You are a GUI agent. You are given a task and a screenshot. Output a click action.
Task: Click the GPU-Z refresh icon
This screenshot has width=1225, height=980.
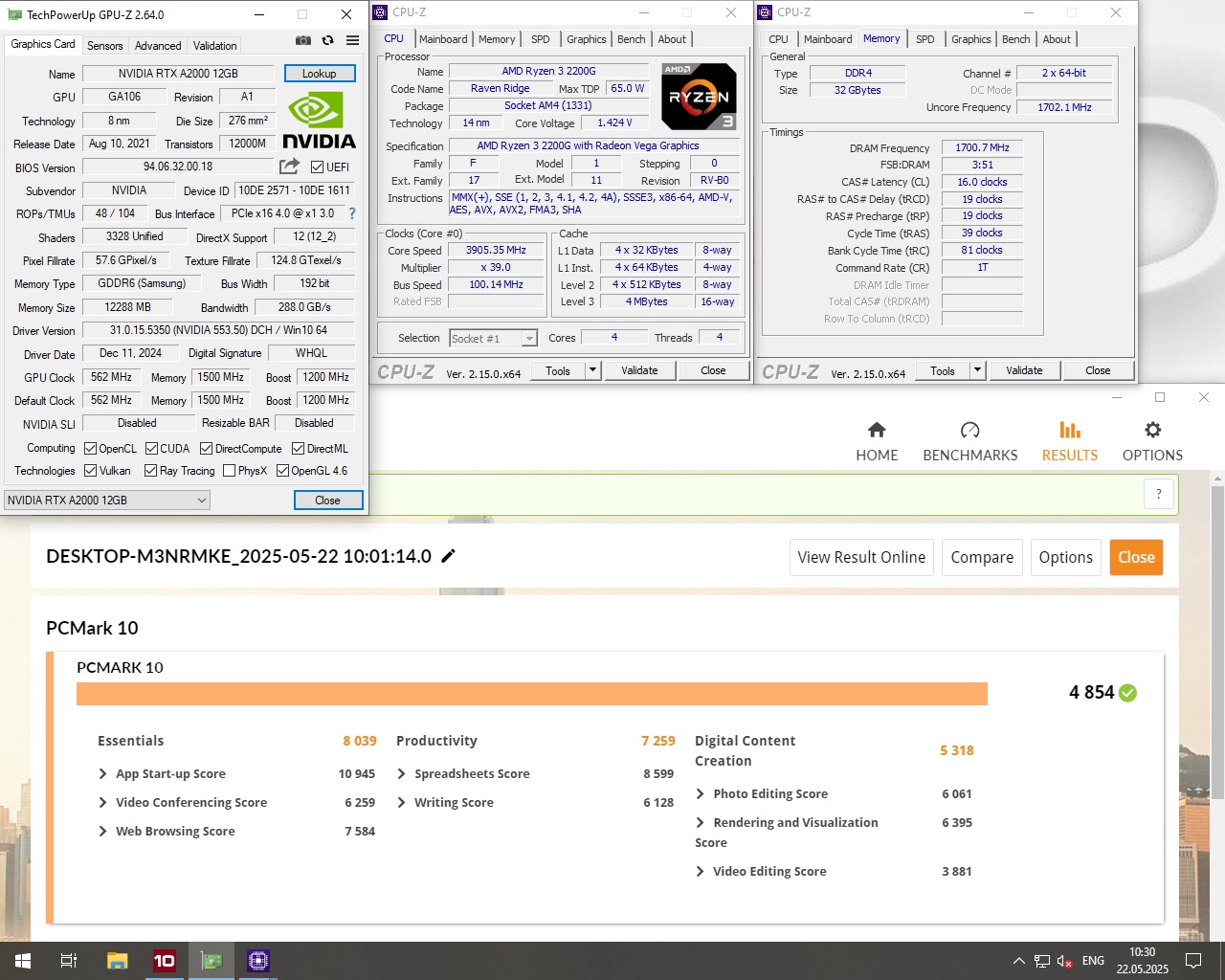327,41
